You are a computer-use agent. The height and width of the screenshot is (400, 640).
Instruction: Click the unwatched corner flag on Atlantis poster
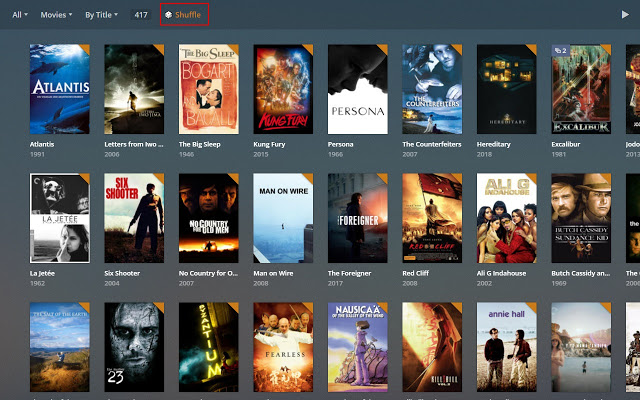coord(86,48)
